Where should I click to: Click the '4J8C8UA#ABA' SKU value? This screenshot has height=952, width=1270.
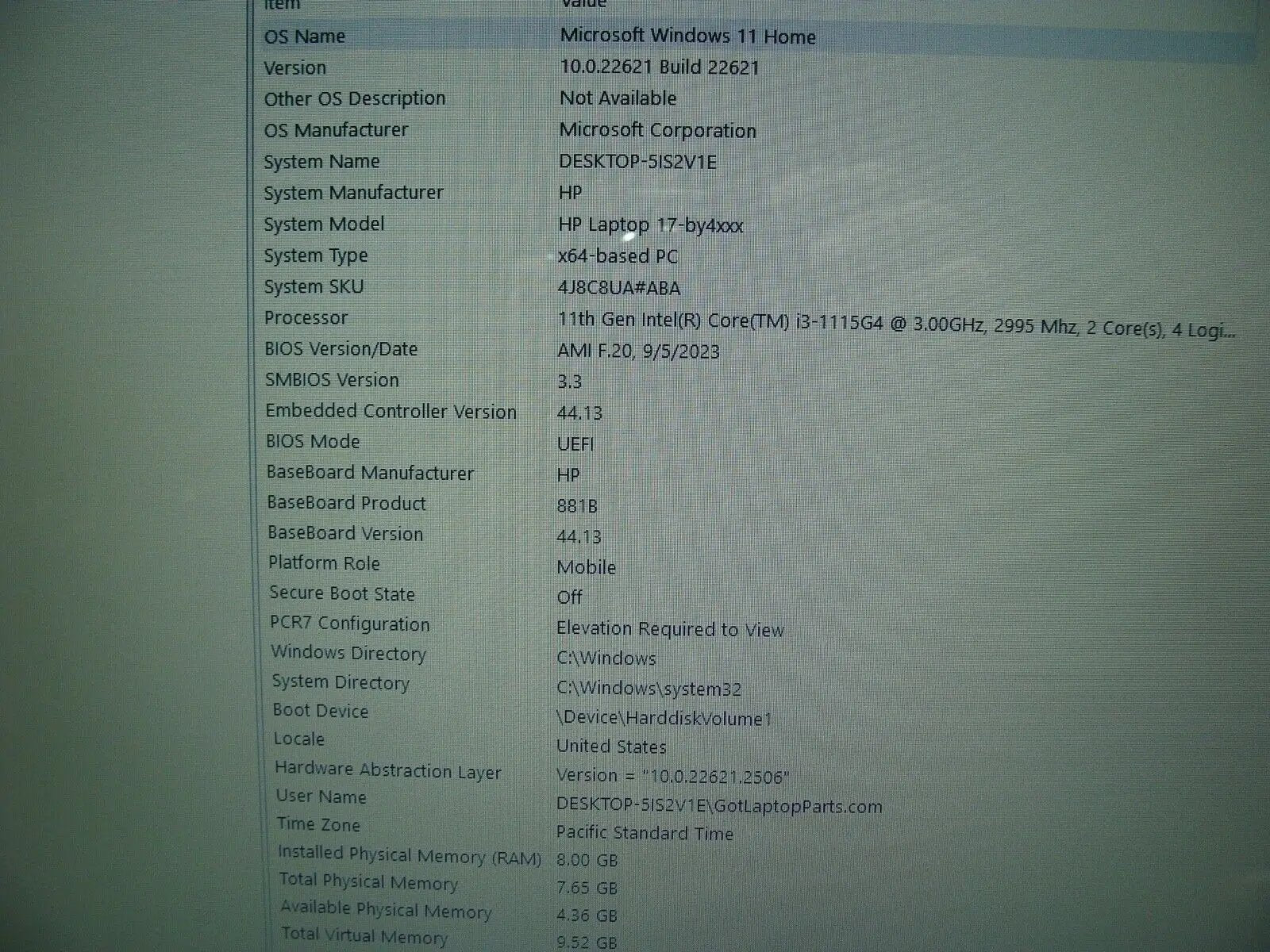619,288
